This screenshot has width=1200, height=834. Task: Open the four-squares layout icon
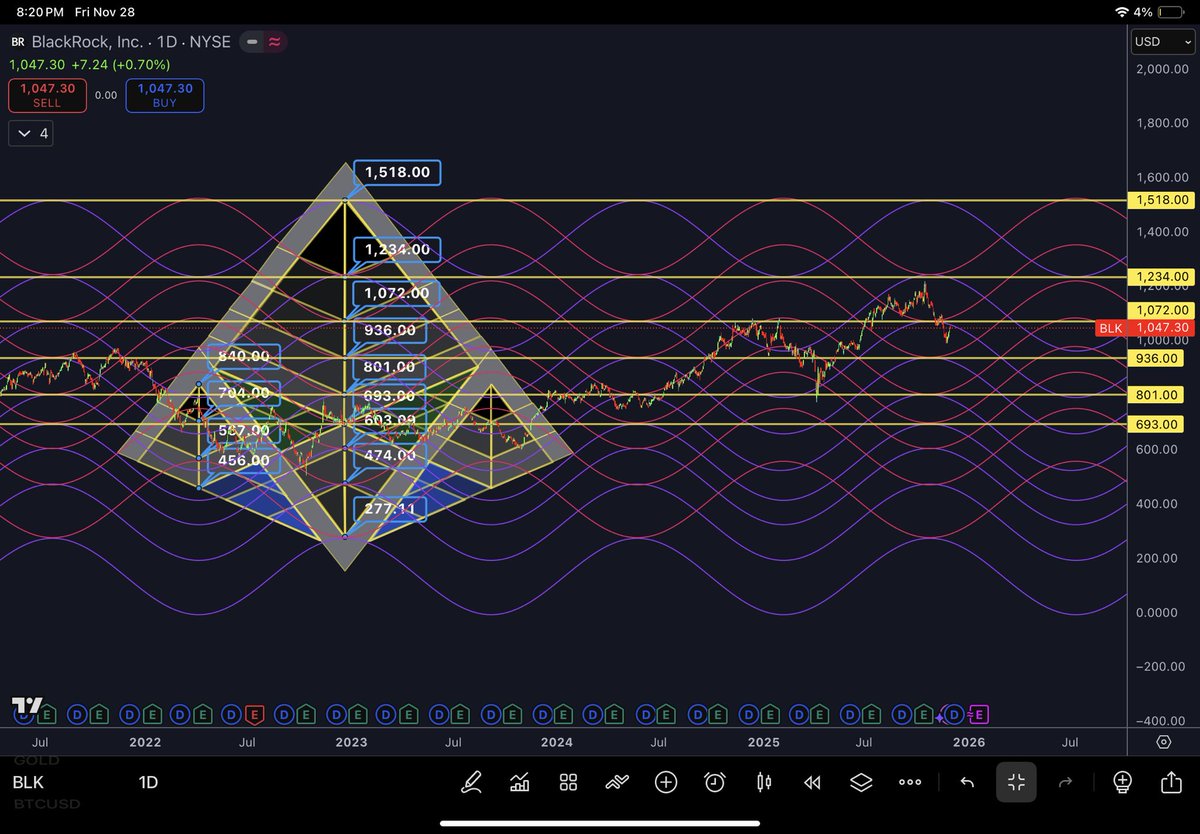(x=568, y=782)
